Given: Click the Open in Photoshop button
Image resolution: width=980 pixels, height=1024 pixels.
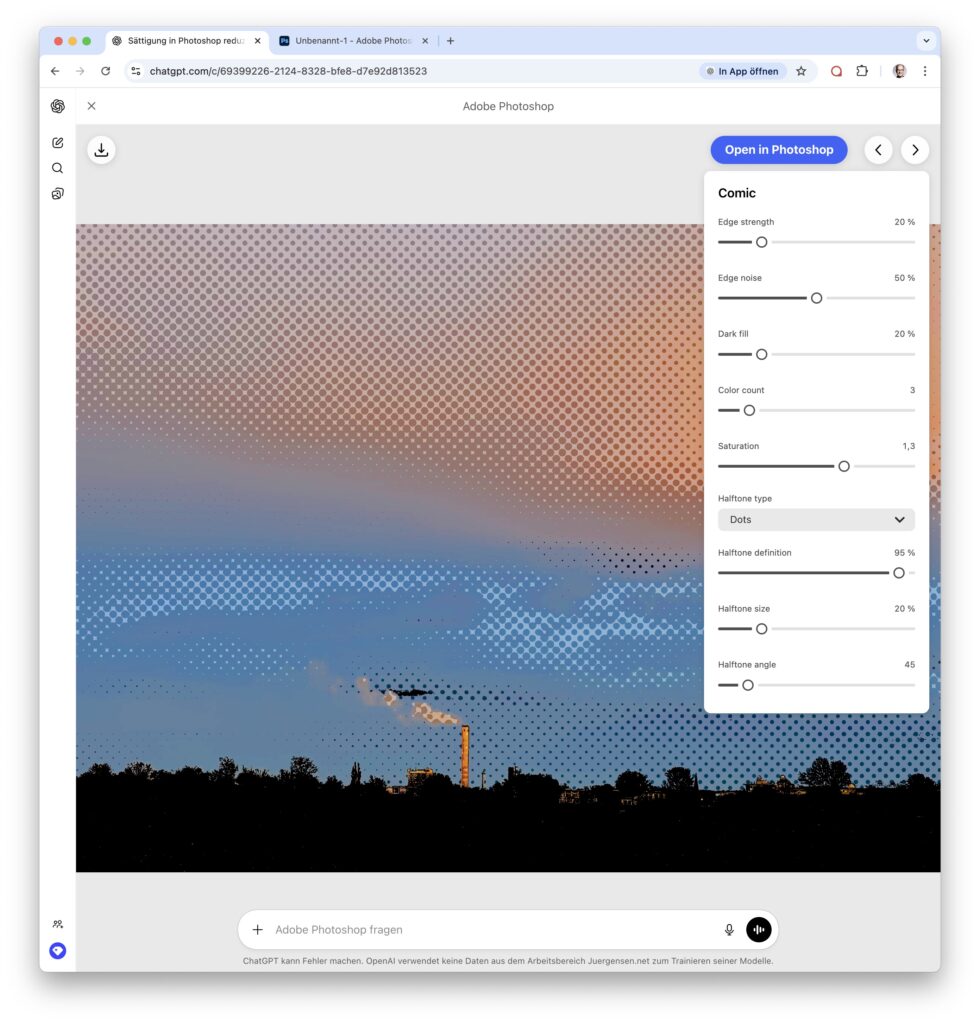Looking at the screenshot, I should coord(778,150).
